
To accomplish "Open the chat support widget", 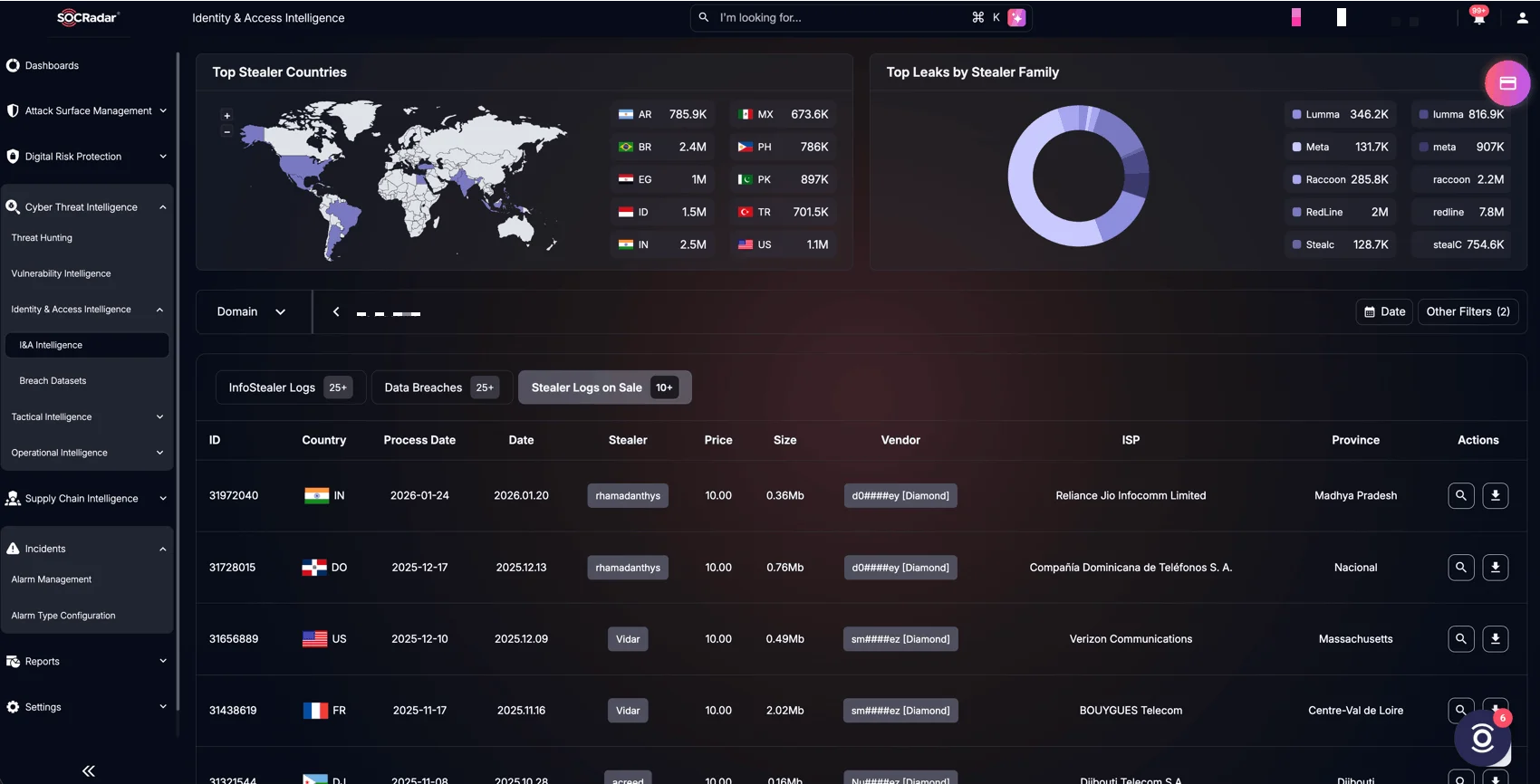I will pyautogui.click(x=1483, y=738).
